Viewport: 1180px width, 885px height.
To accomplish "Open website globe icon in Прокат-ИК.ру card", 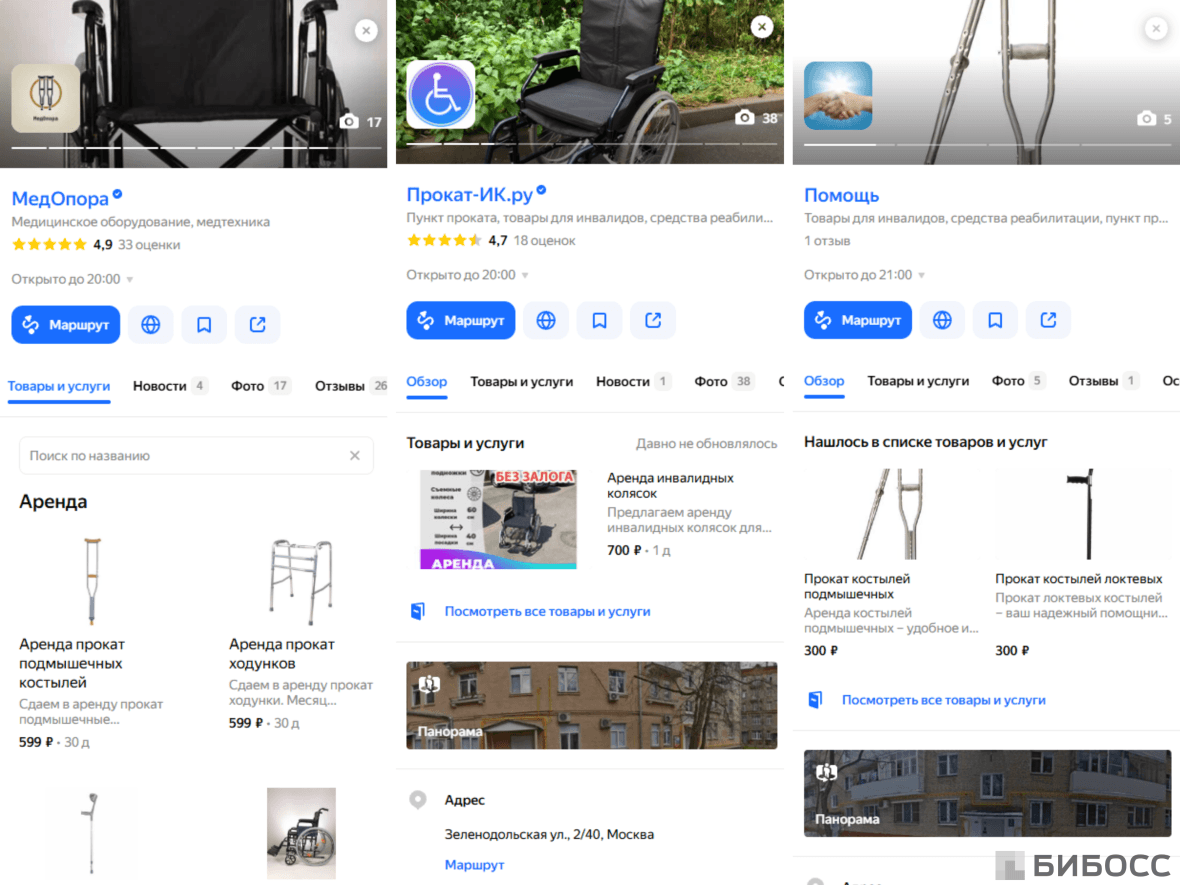I will click(546, 321).
